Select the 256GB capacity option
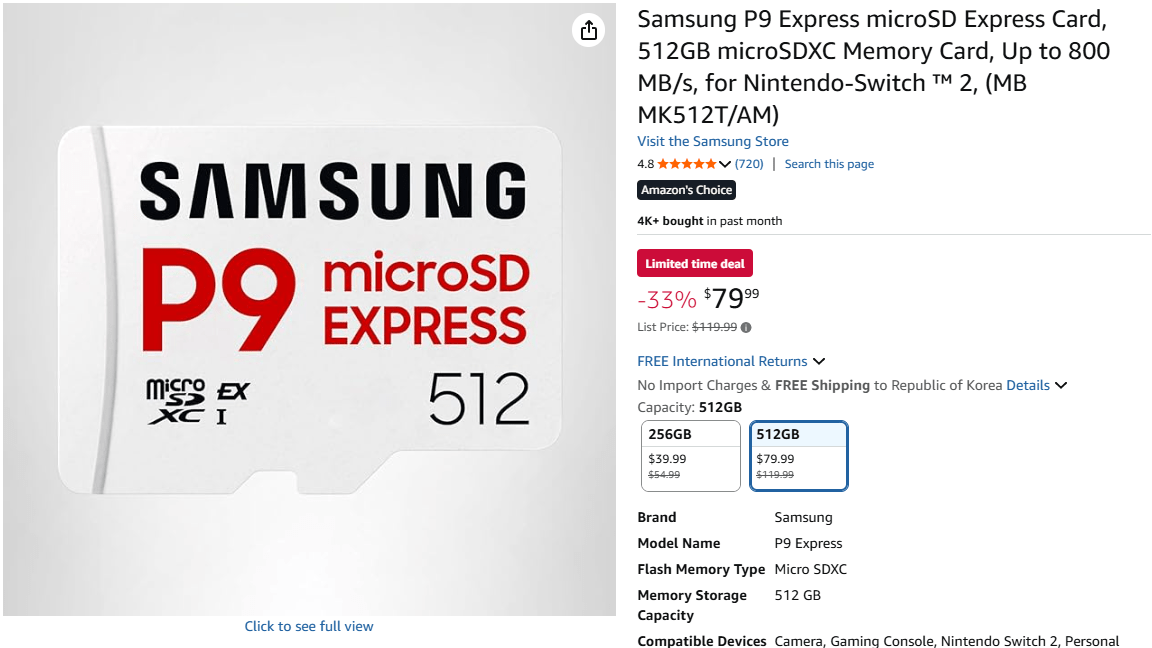 click(690, 456)
